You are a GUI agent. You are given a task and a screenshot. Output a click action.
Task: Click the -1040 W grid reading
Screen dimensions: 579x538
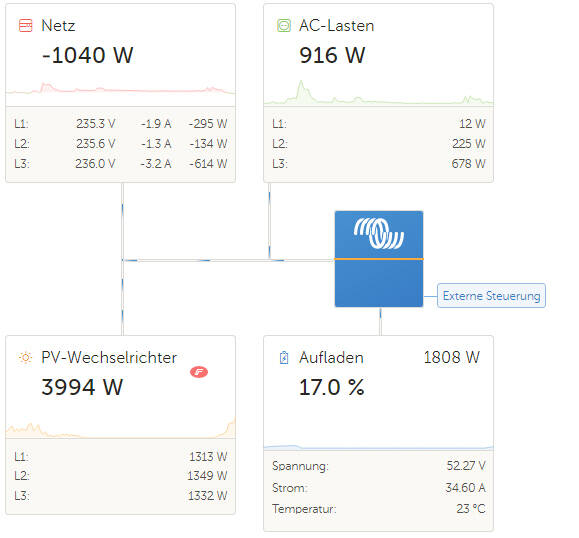pyautogui.click(x=88, y=55)
